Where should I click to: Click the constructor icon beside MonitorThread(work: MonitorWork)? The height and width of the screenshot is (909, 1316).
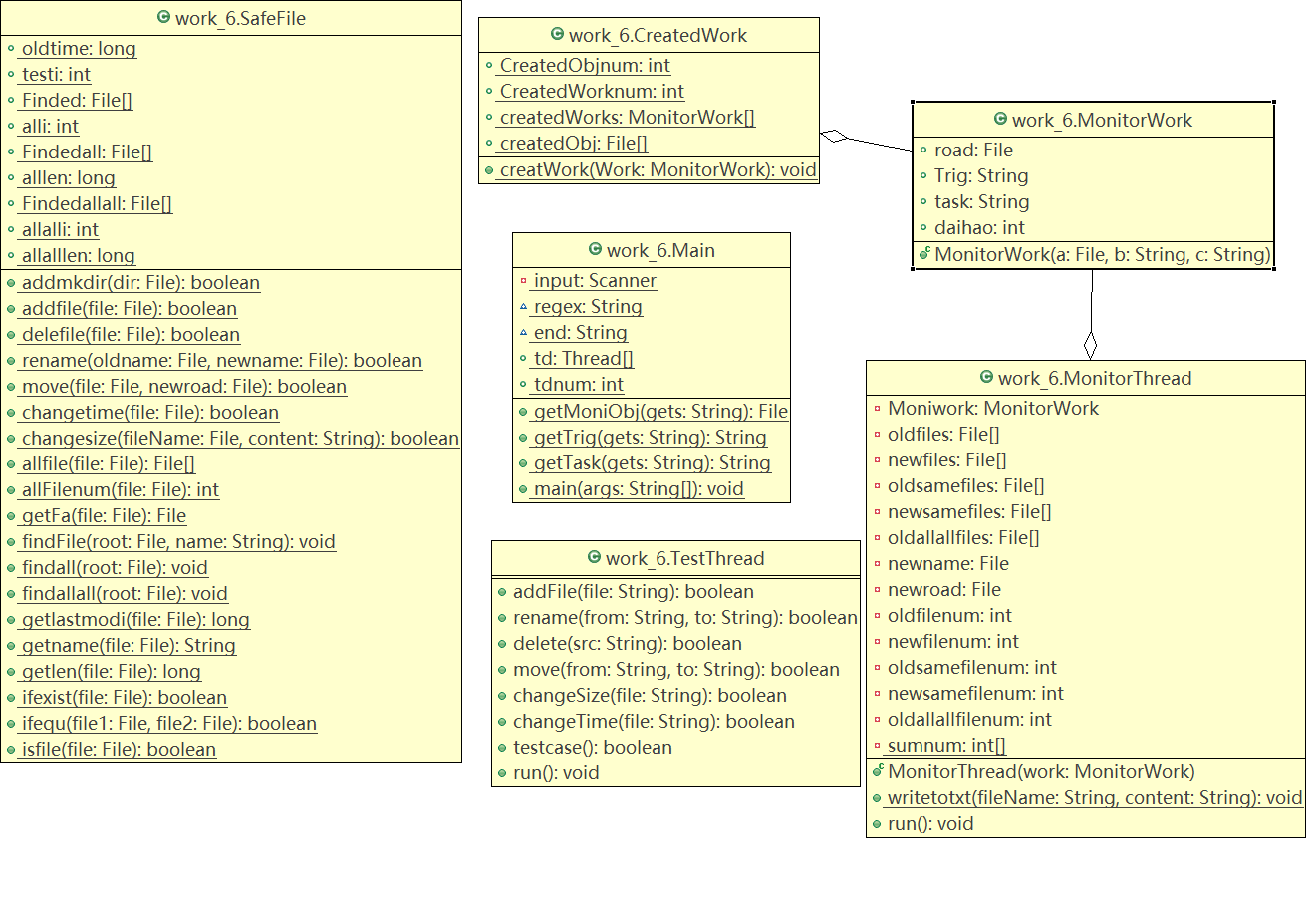point(877,771)
